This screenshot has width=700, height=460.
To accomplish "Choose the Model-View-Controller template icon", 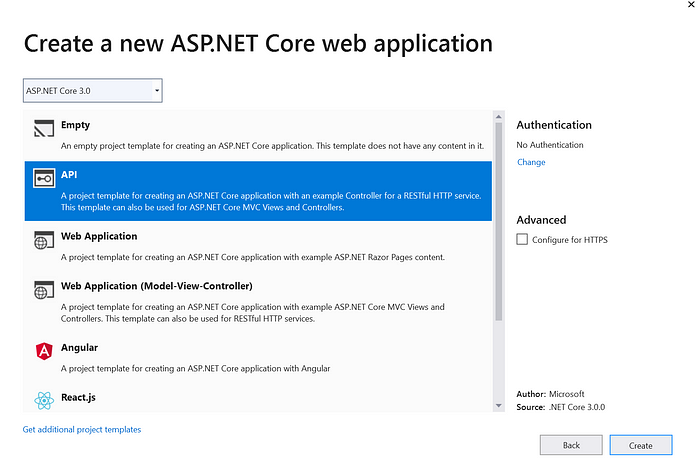I will 44,290.
